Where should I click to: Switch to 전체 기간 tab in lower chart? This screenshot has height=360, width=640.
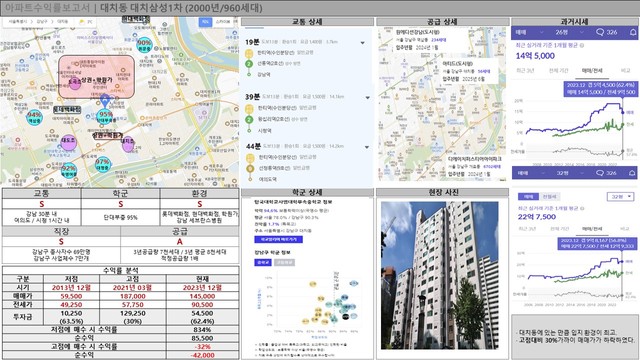(x=560, y=229)
